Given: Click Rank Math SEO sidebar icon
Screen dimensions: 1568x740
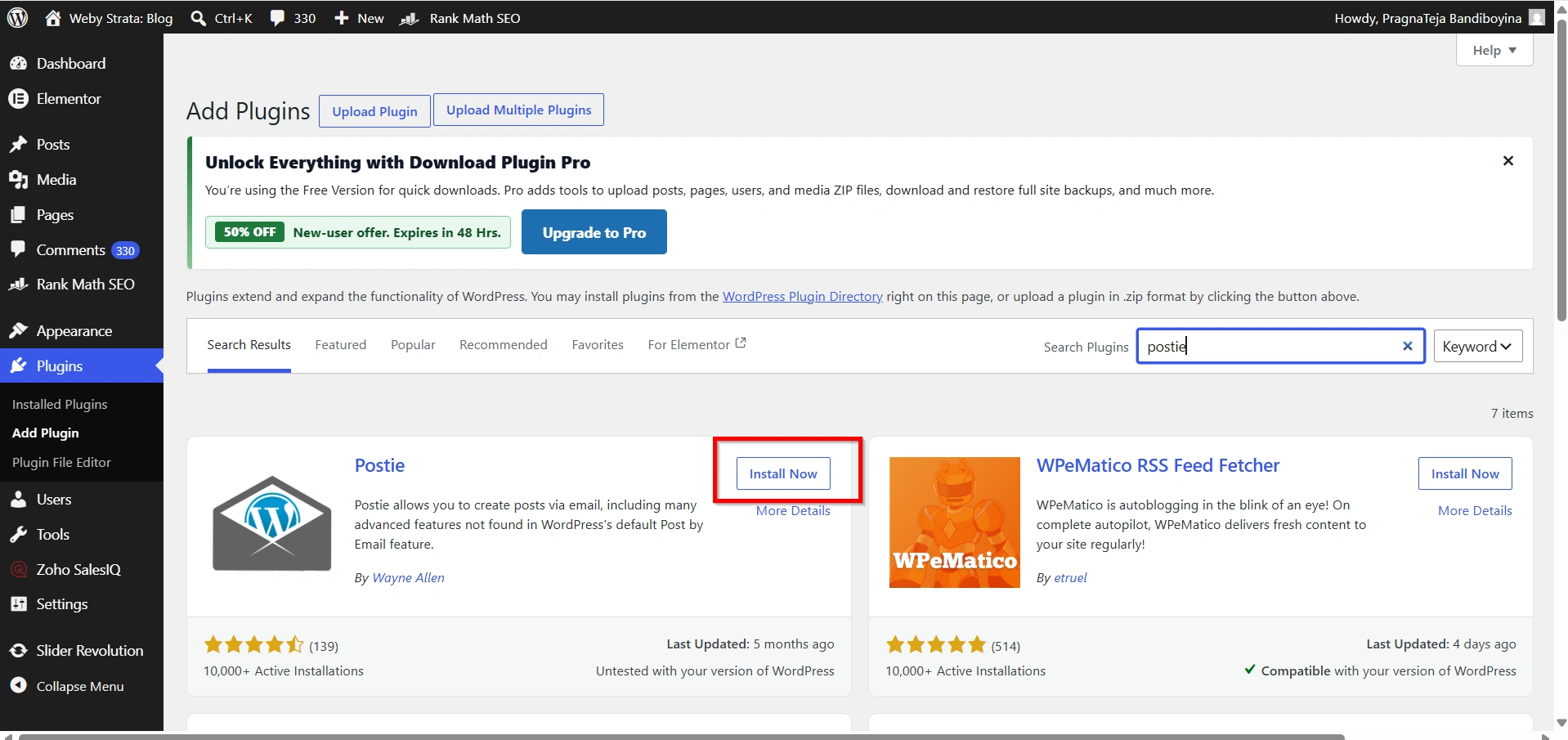Looking at the screenshot, I should [x=18, y=284].
